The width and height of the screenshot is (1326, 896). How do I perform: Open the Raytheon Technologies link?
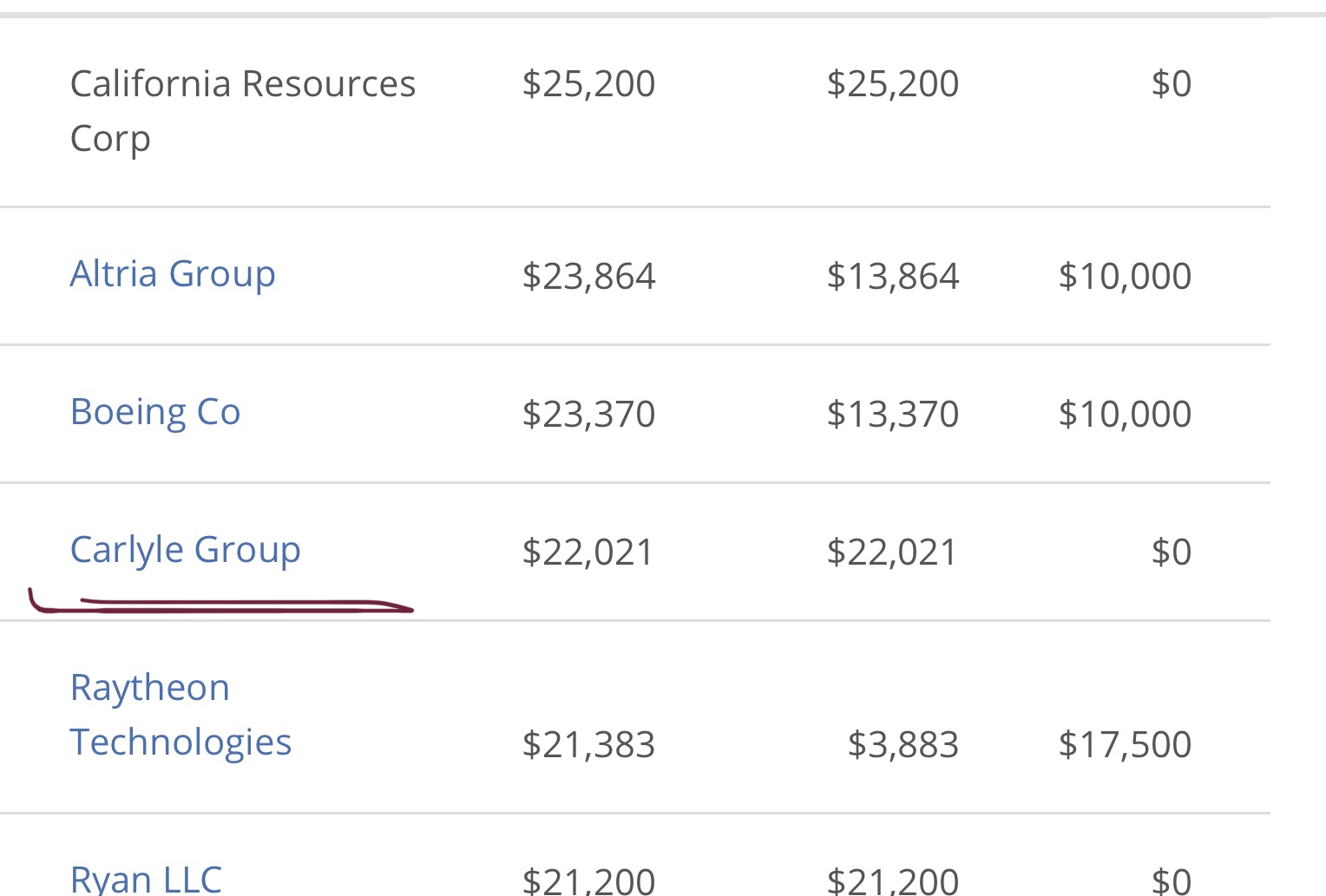click(181, 715)
